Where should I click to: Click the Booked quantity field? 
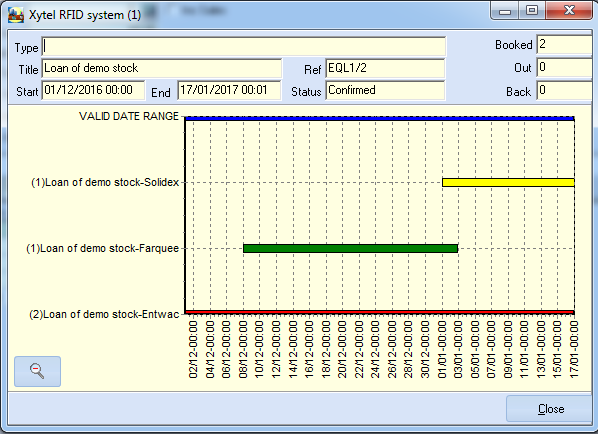click(564, 45)
